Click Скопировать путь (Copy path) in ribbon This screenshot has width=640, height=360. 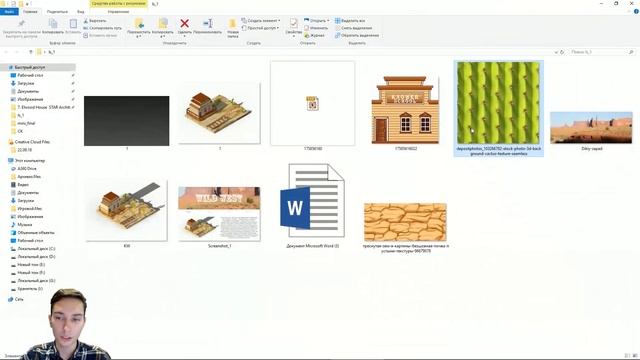(x=102, y=28)
